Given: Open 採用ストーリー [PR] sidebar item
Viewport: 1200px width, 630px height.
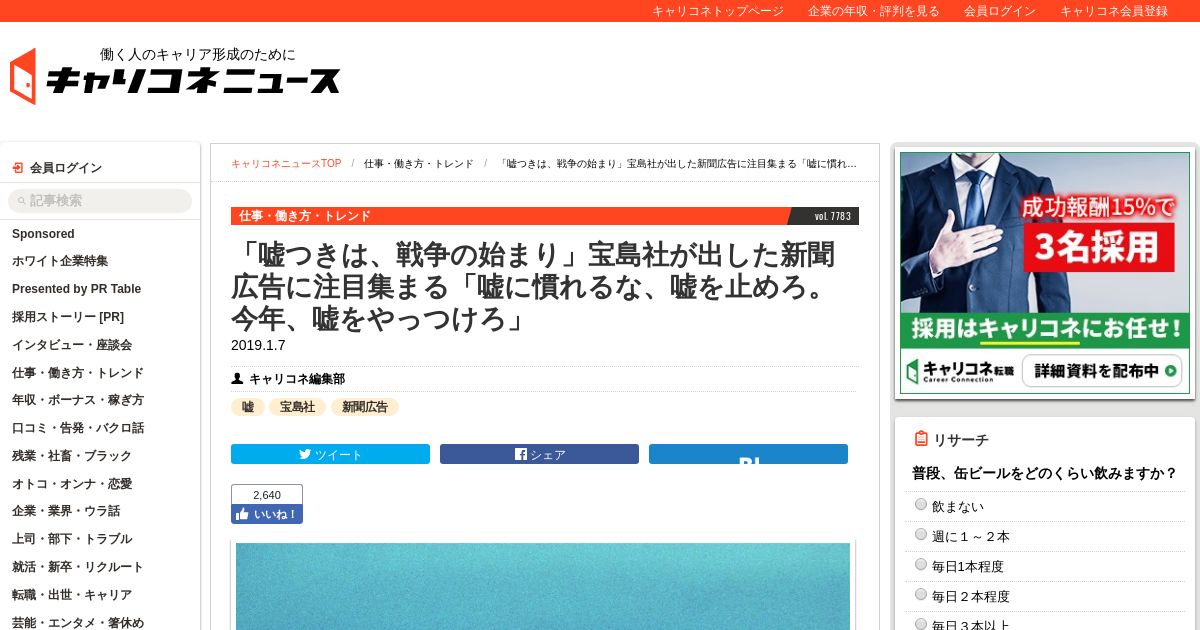Looking at the screenshot, I should pos(68,317).
